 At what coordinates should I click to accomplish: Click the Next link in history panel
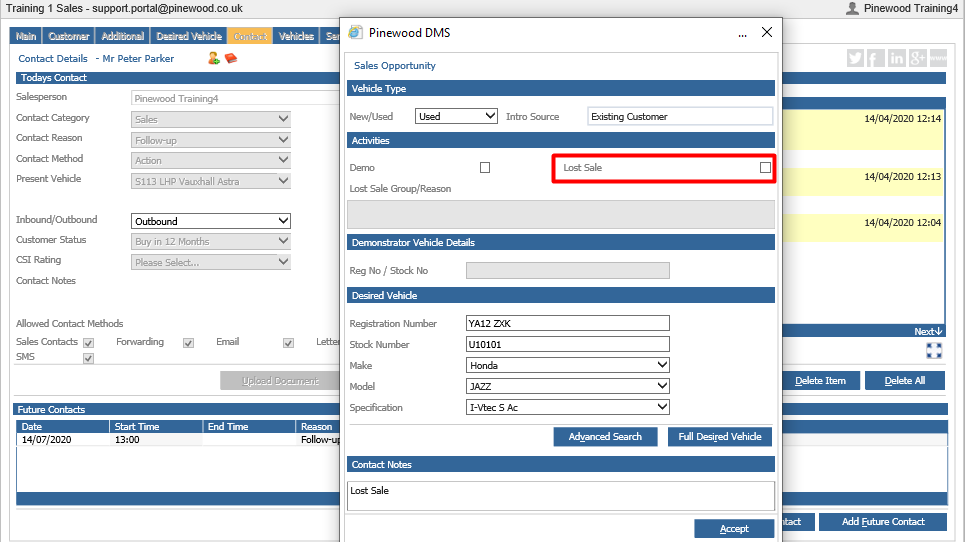(x=927, y=332)
